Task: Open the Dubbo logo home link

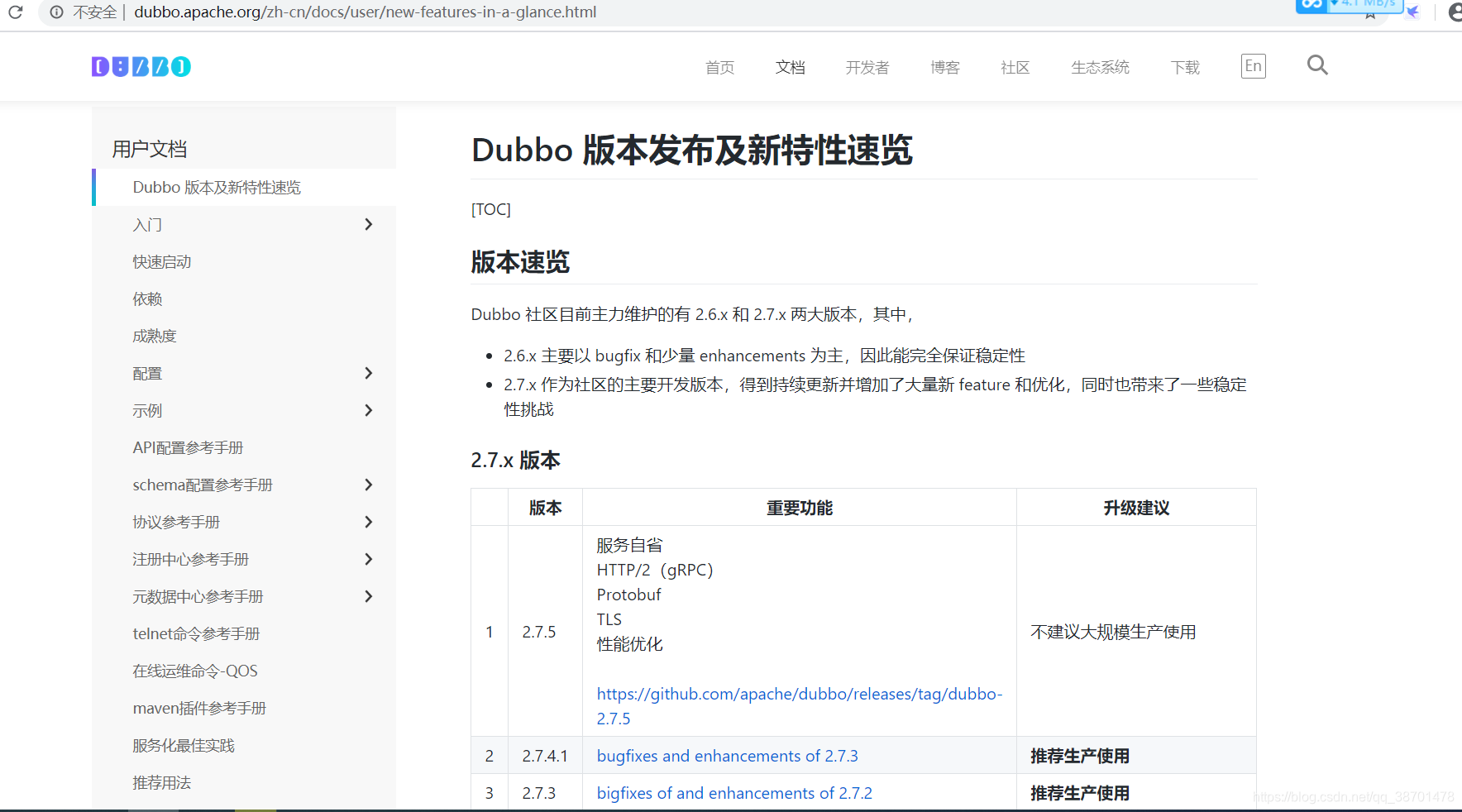Action: pyautogui.click(x=141, y=67)
